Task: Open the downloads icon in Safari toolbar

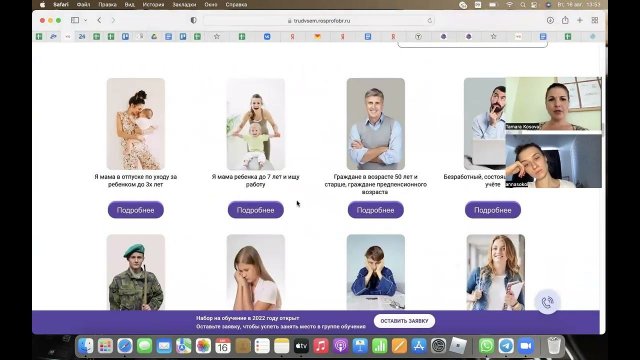Action: tap(550, 20)
